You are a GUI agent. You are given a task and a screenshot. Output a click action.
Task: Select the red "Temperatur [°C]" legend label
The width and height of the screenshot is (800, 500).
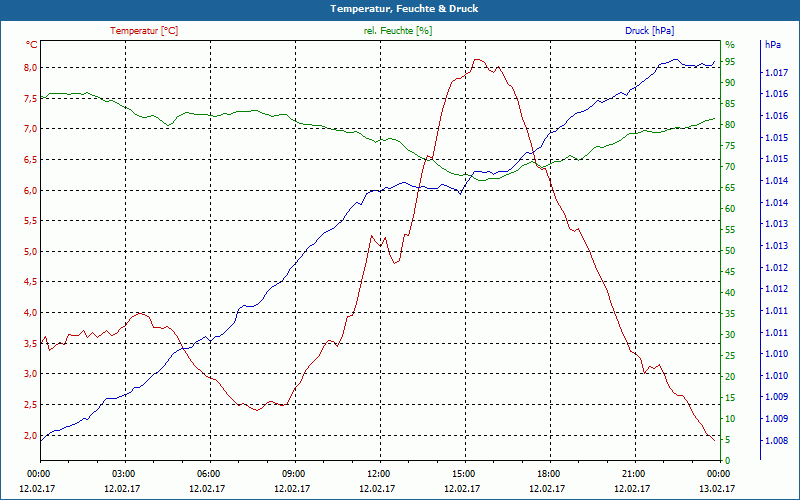(144, 31)
